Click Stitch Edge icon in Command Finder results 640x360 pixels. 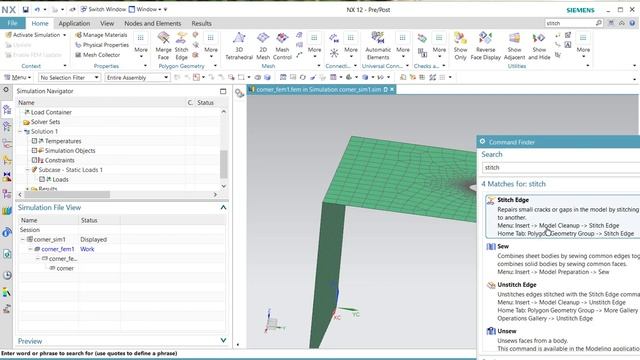pos(491,200)
